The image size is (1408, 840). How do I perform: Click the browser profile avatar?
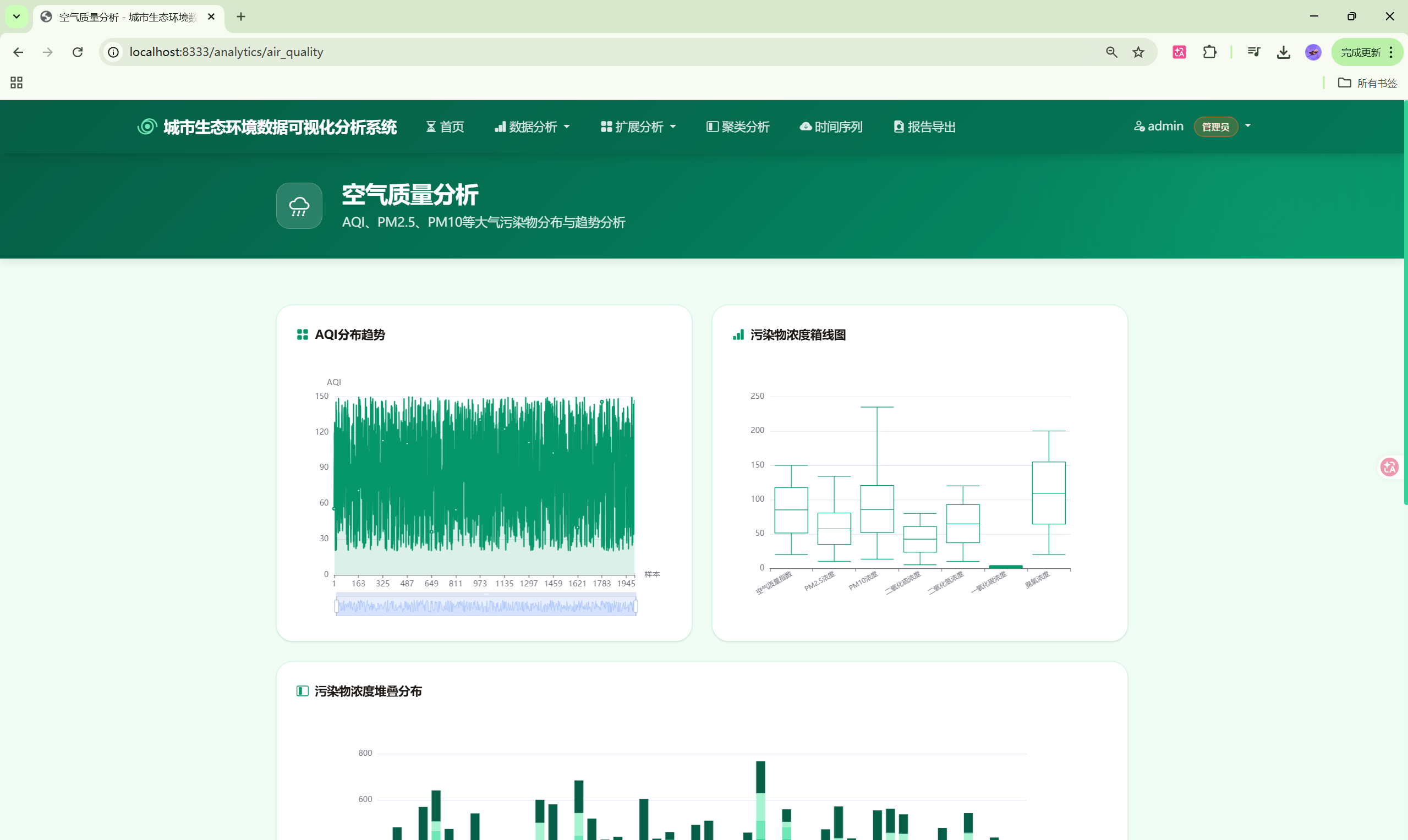point(1313,52)
